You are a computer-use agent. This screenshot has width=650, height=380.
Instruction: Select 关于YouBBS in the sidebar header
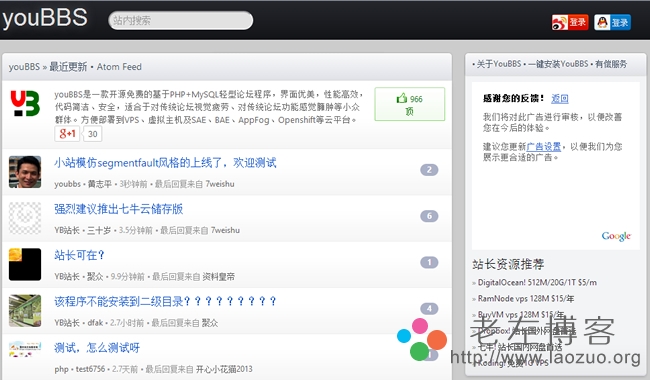point(499,64)
